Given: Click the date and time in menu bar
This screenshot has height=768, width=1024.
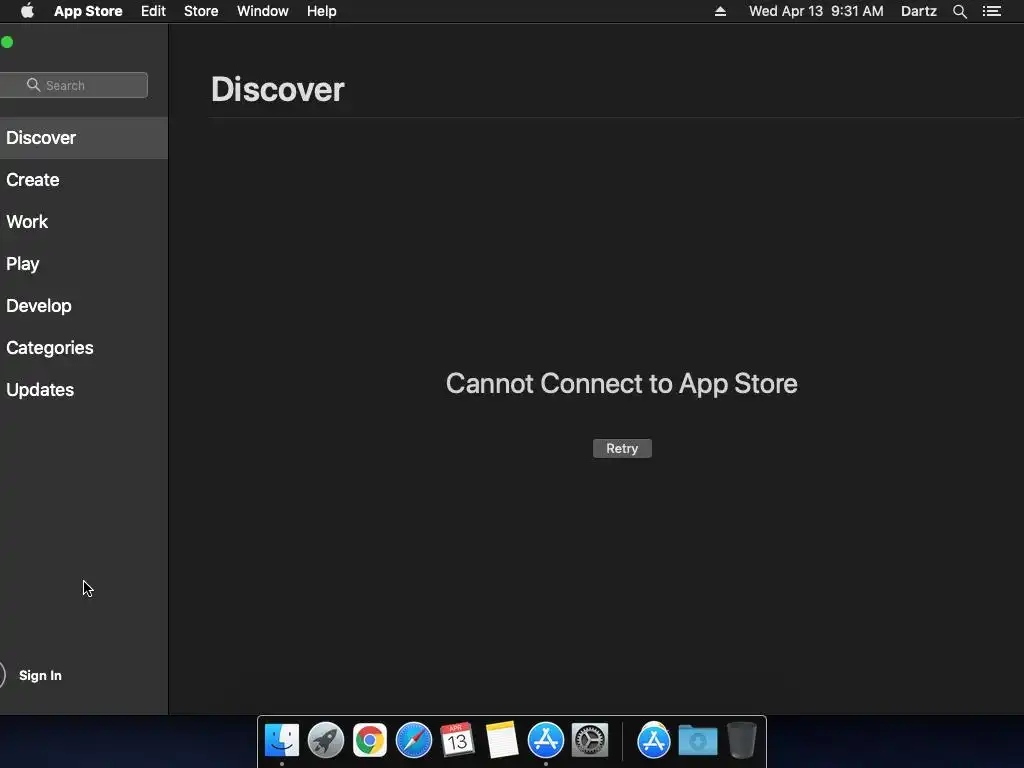Looking at the screenshot, I should [x=816, y=11].
